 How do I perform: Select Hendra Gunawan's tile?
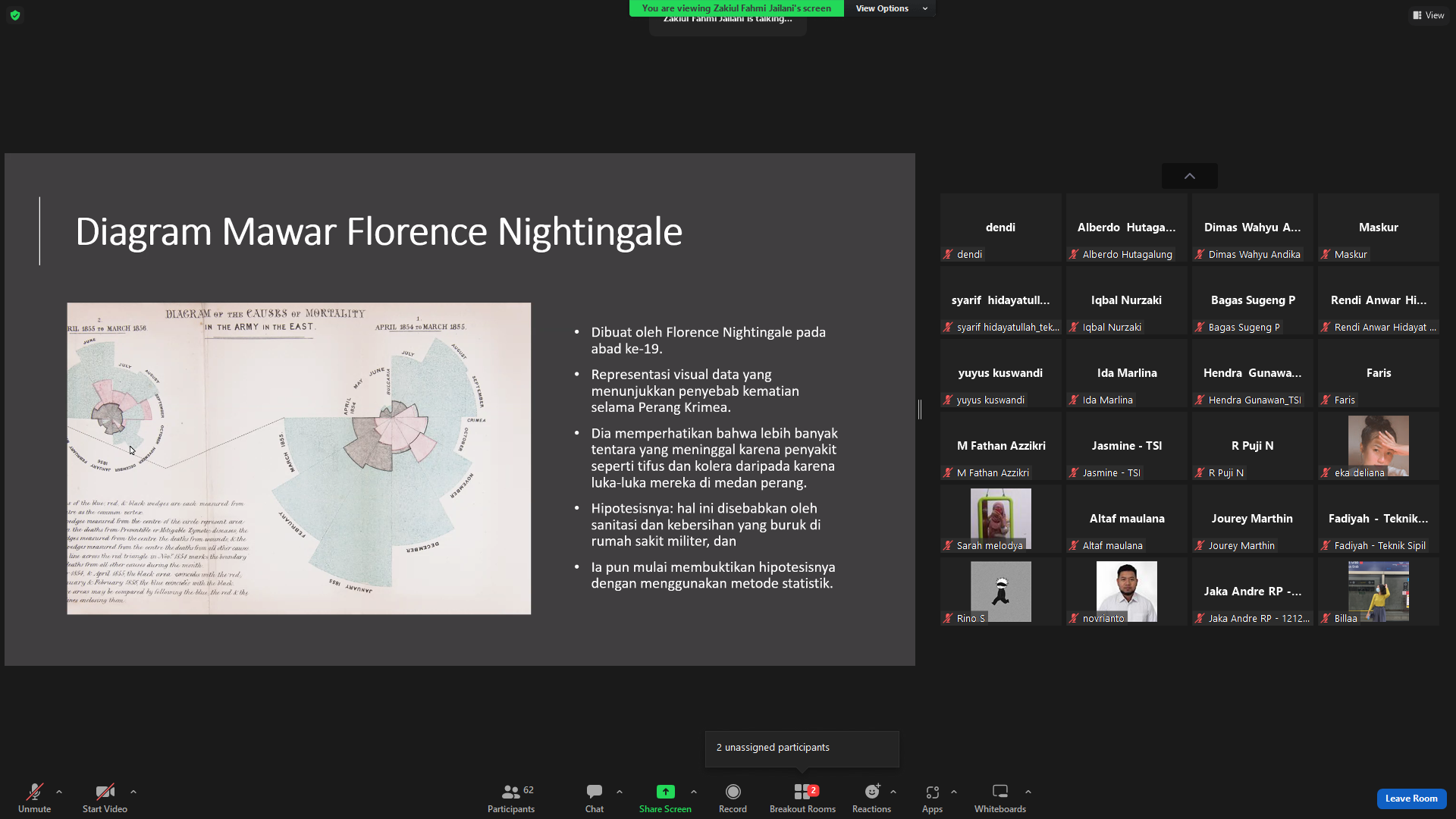click(1253, 373)
